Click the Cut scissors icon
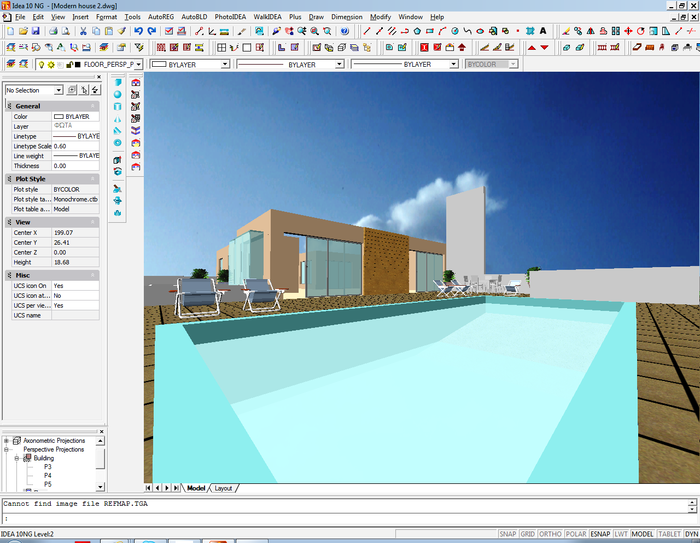 click(83, 31)
